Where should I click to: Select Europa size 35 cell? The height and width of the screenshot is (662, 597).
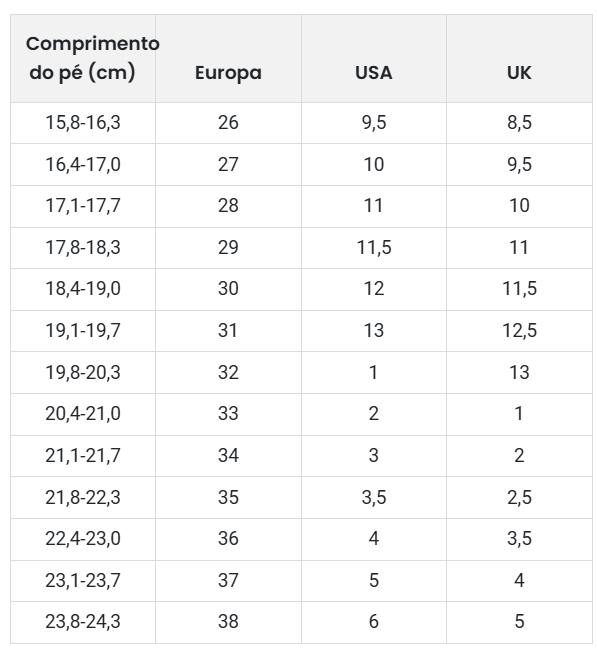pyautogui.click(x=228, y=497)
